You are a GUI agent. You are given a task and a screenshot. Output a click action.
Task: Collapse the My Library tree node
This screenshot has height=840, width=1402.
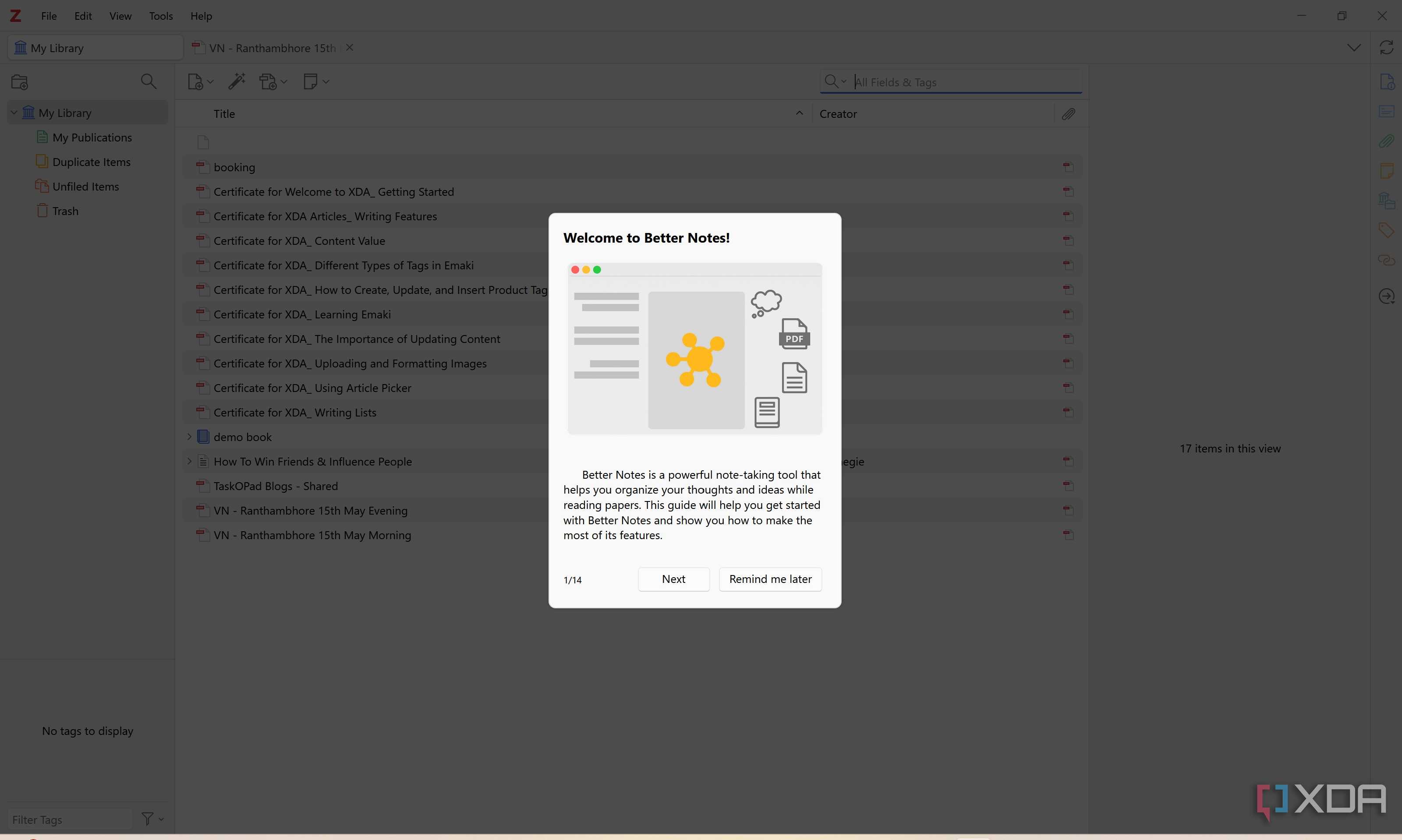coord(14,113)
